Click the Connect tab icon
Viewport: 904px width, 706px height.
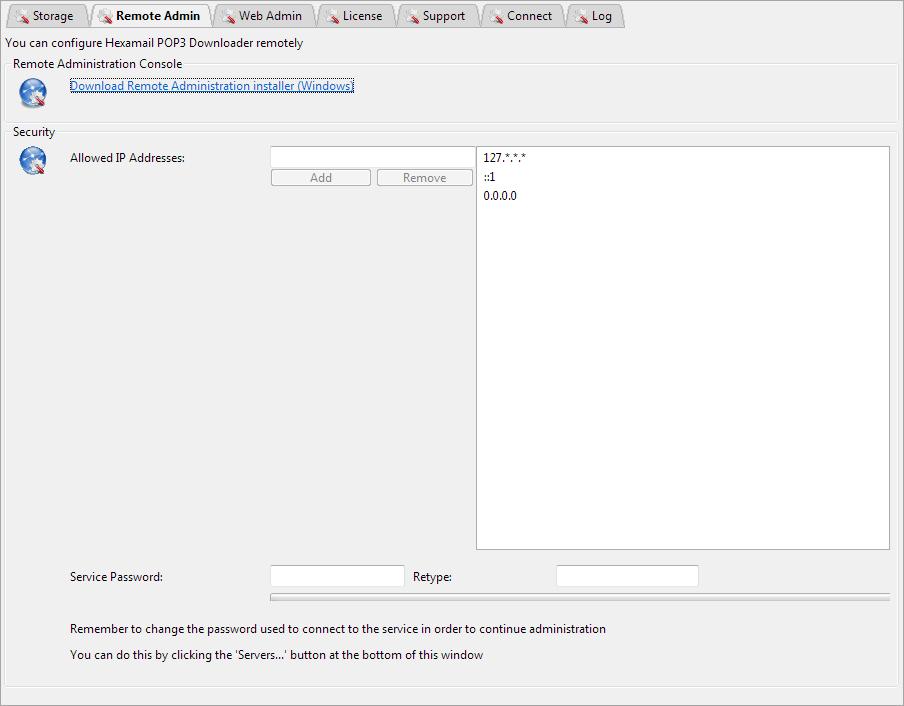coord(498,15)
